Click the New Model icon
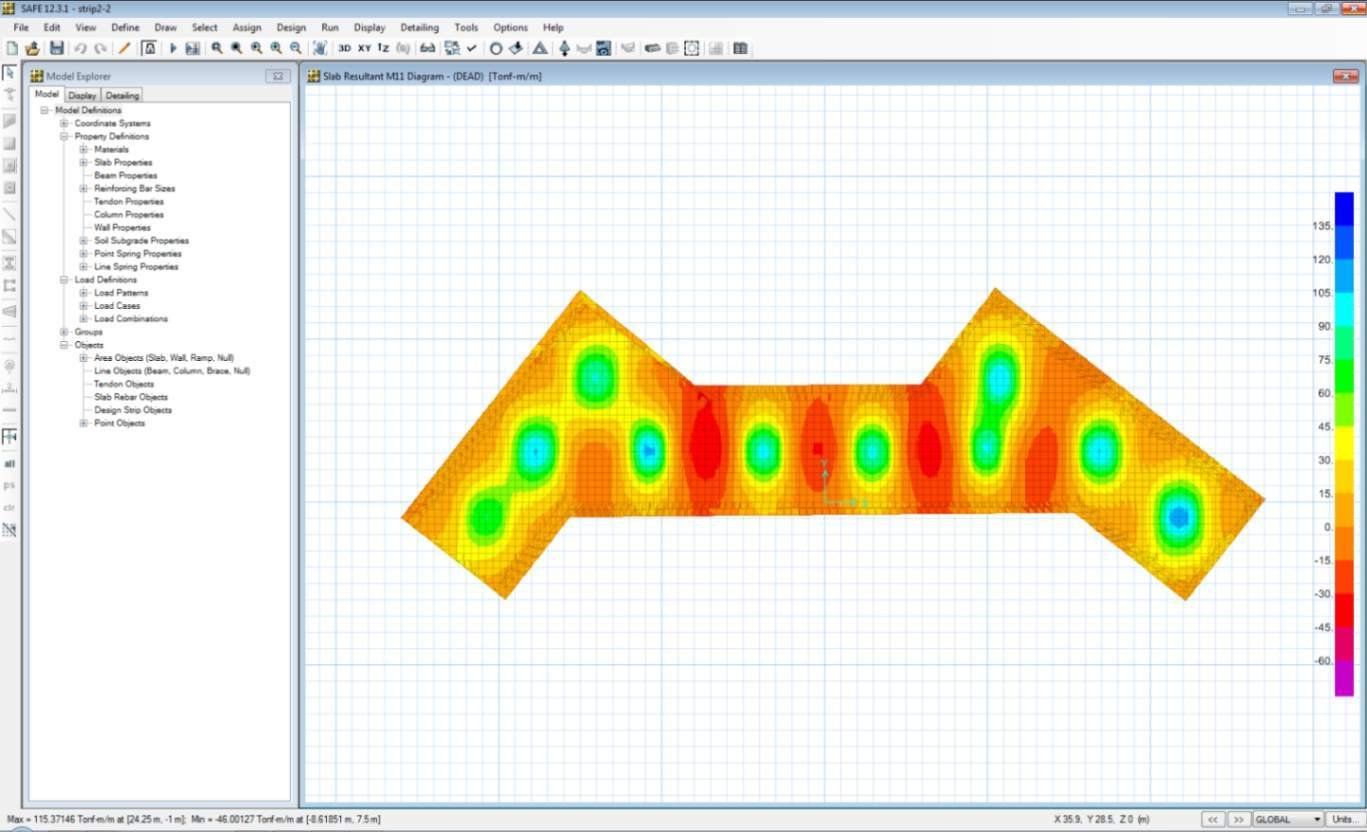Viewport: 1367px width, 832px height. (12, 48)
